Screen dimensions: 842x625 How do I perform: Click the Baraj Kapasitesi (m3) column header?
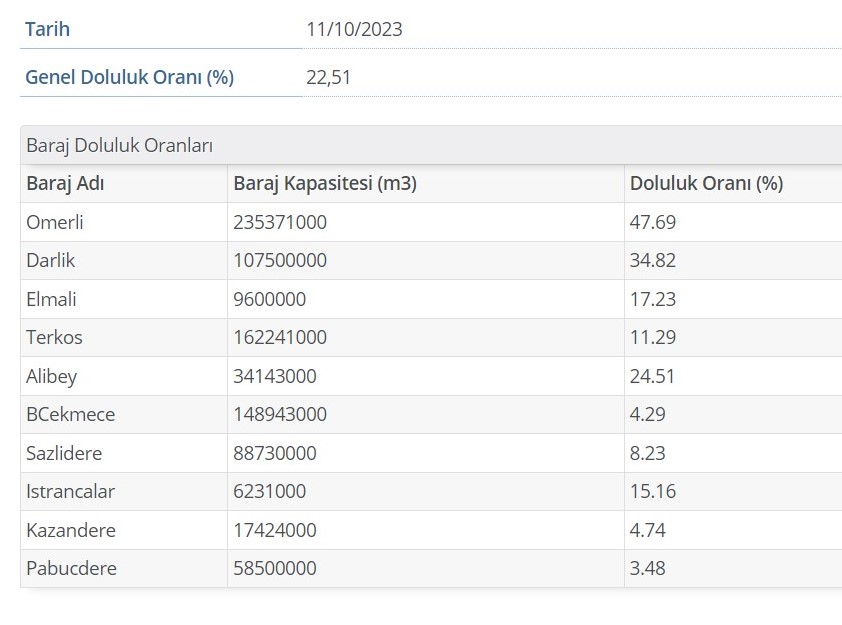tap(325, 184)
